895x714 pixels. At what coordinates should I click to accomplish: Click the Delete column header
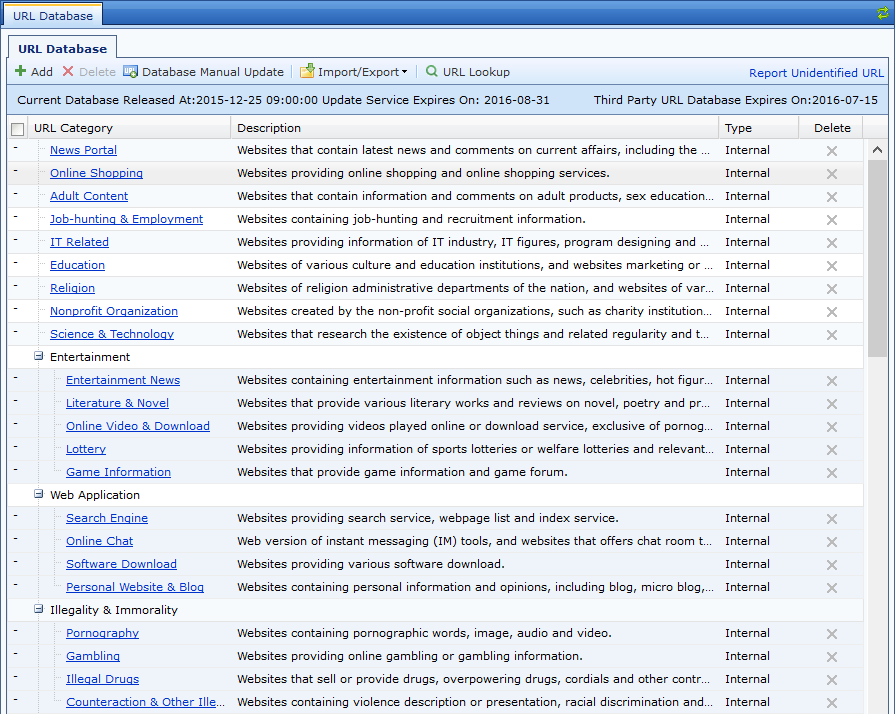tap(832, 128)
